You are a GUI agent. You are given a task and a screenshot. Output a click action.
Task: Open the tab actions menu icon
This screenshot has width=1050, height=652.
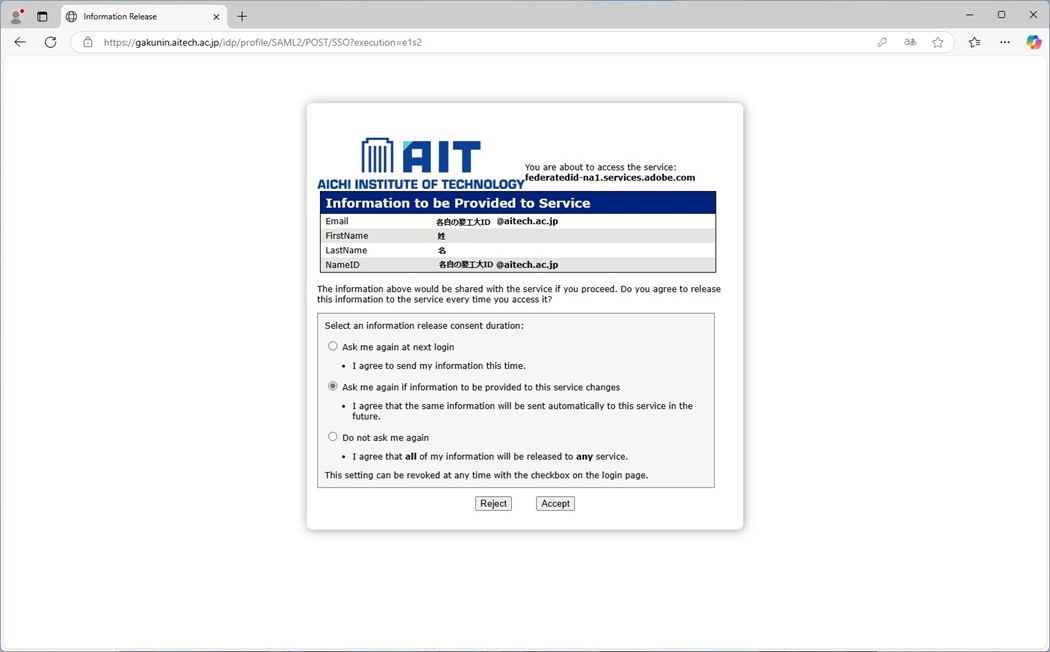click(42, 16)
